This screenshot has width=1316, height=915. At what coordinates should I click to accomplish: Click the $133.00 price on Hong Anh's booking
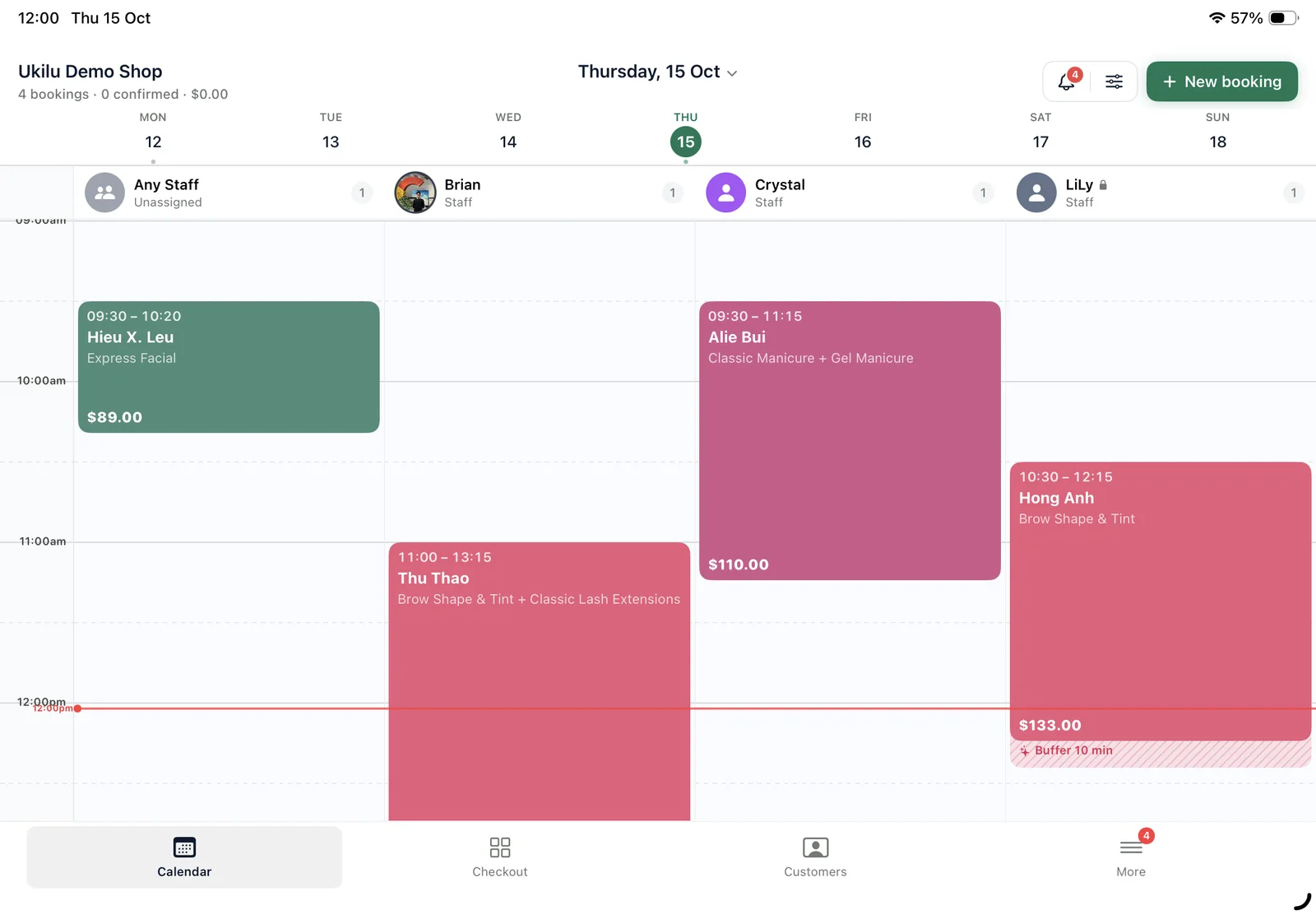point(1050,725)
